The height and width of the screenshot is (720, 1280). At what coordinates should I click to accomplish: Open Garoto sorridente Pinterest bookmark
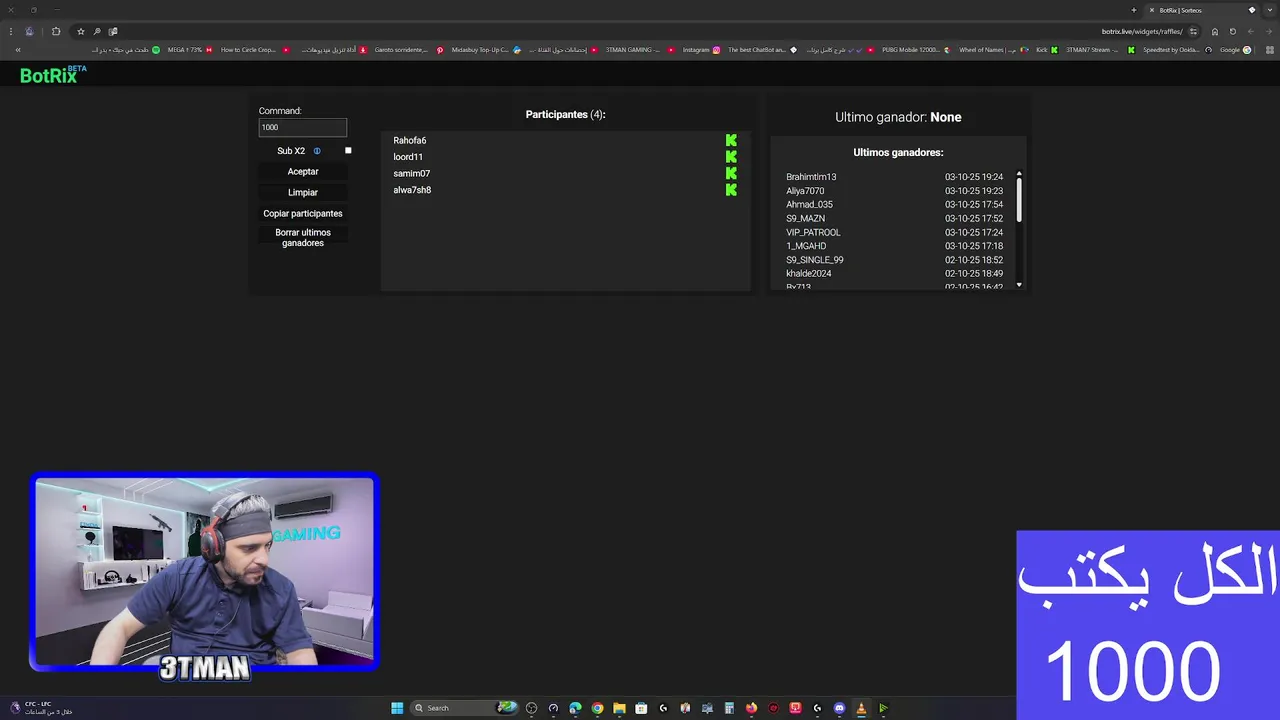tap(408, 50)
